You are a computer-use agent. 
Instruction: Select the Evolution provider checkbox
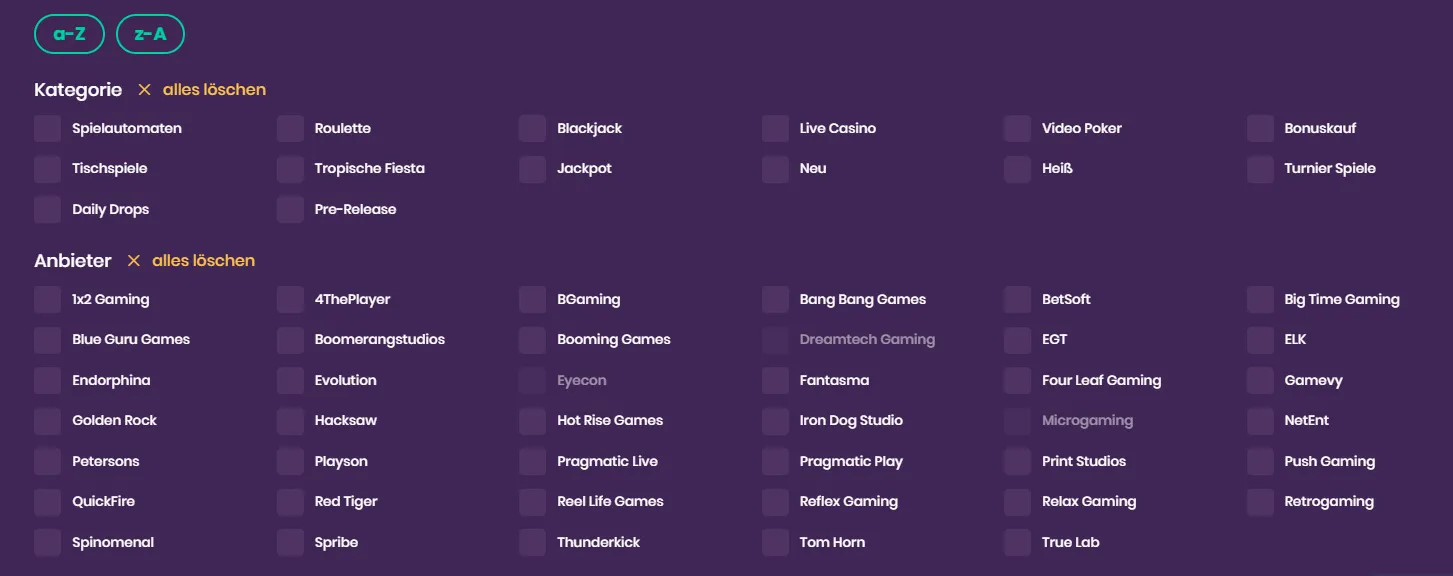click(290, 381)
